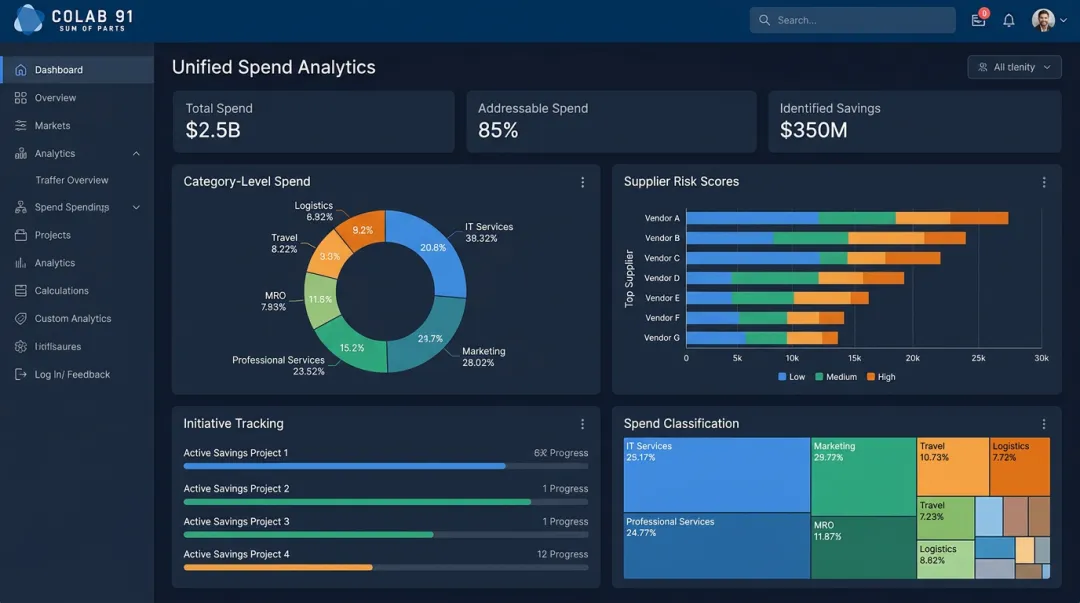Click the people icon in All tlenity filter
Screen dimensions: 1080x603
point(983,67)
